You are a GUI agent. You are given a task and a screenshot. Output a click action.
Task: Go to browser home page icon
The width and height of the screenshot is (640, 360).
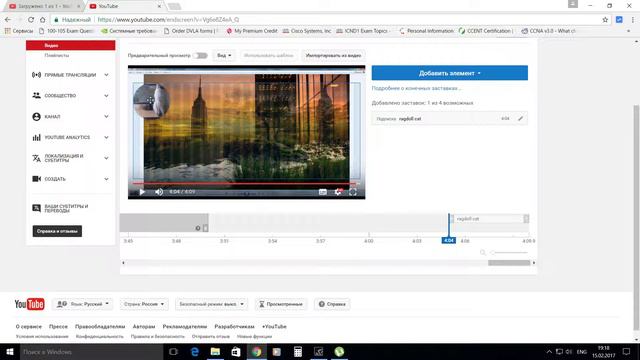42,20
